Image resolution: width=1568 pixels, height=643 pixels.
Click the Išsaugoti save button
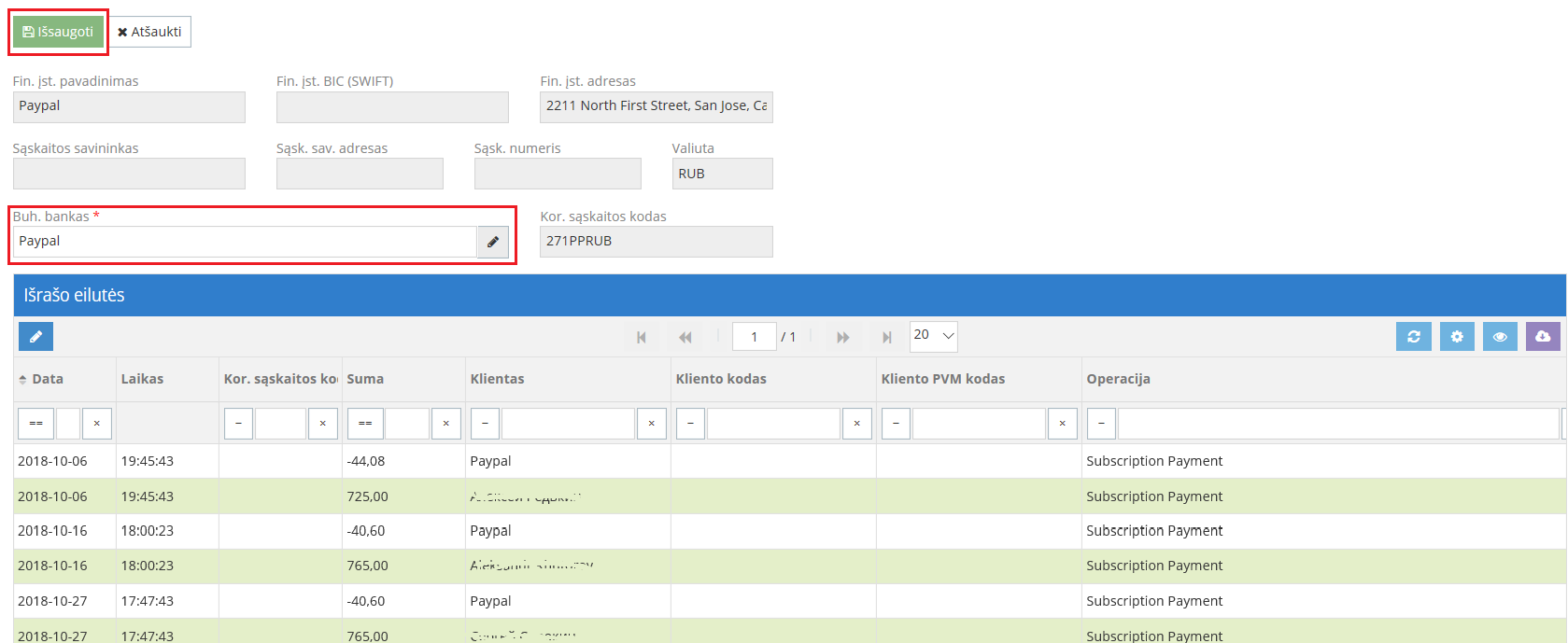(x=58, y=32)
